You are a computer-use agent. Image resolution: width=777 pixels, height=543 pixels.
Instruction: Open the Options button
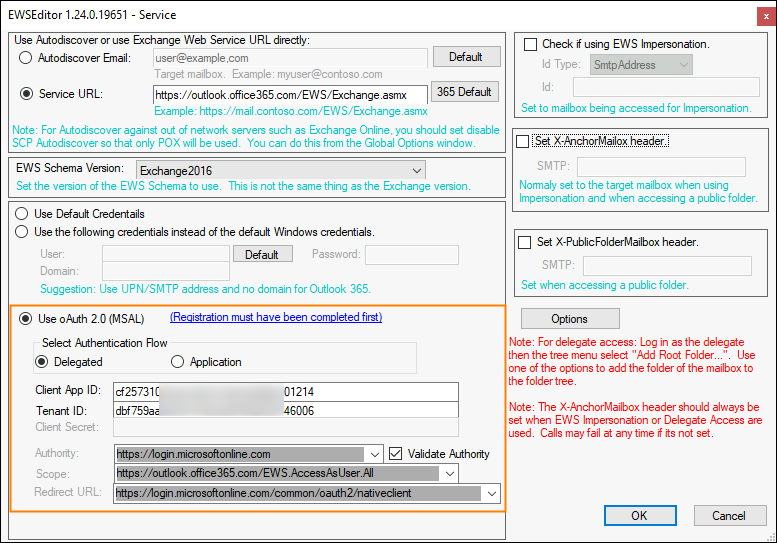pyautogui.click(x=570, y=319)
